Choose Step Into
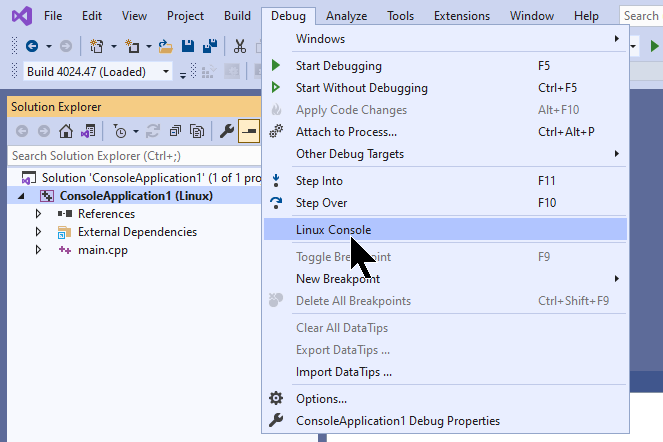This screenshot has height=442, width=663. pos(445,181)
